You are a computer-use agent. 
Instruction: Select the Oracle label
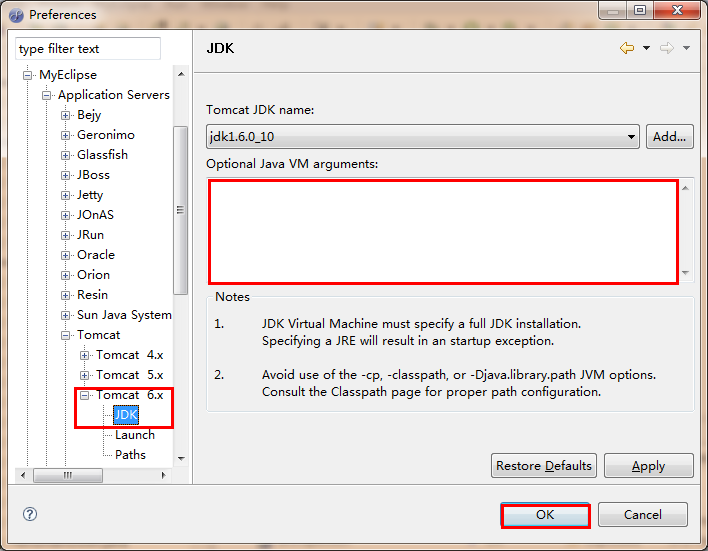[x=96, y=255]
